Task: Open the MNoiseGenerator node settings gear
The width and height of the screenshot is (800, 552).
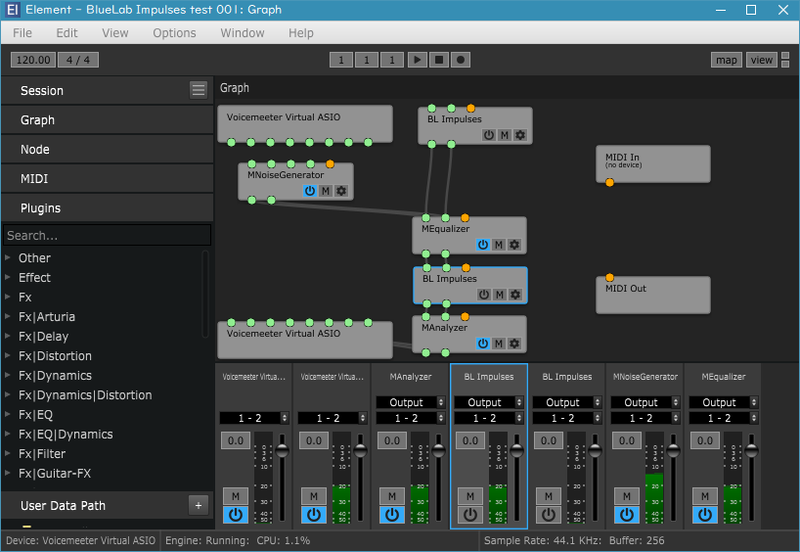Action: pyautogui.click(x=341, y=191)
